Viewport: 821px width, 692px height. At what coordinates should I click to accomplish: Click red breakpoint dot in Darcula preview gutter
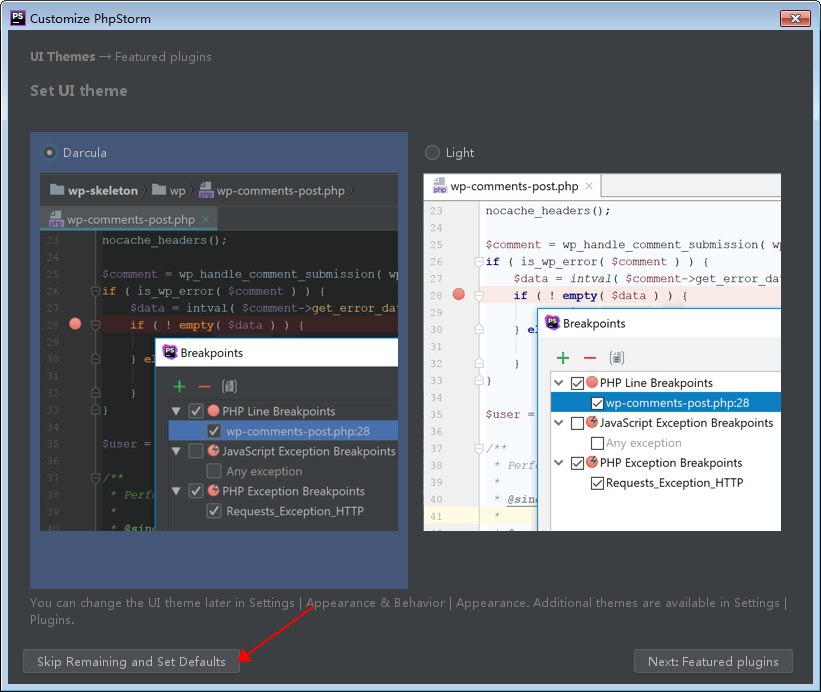pos(75,323)
